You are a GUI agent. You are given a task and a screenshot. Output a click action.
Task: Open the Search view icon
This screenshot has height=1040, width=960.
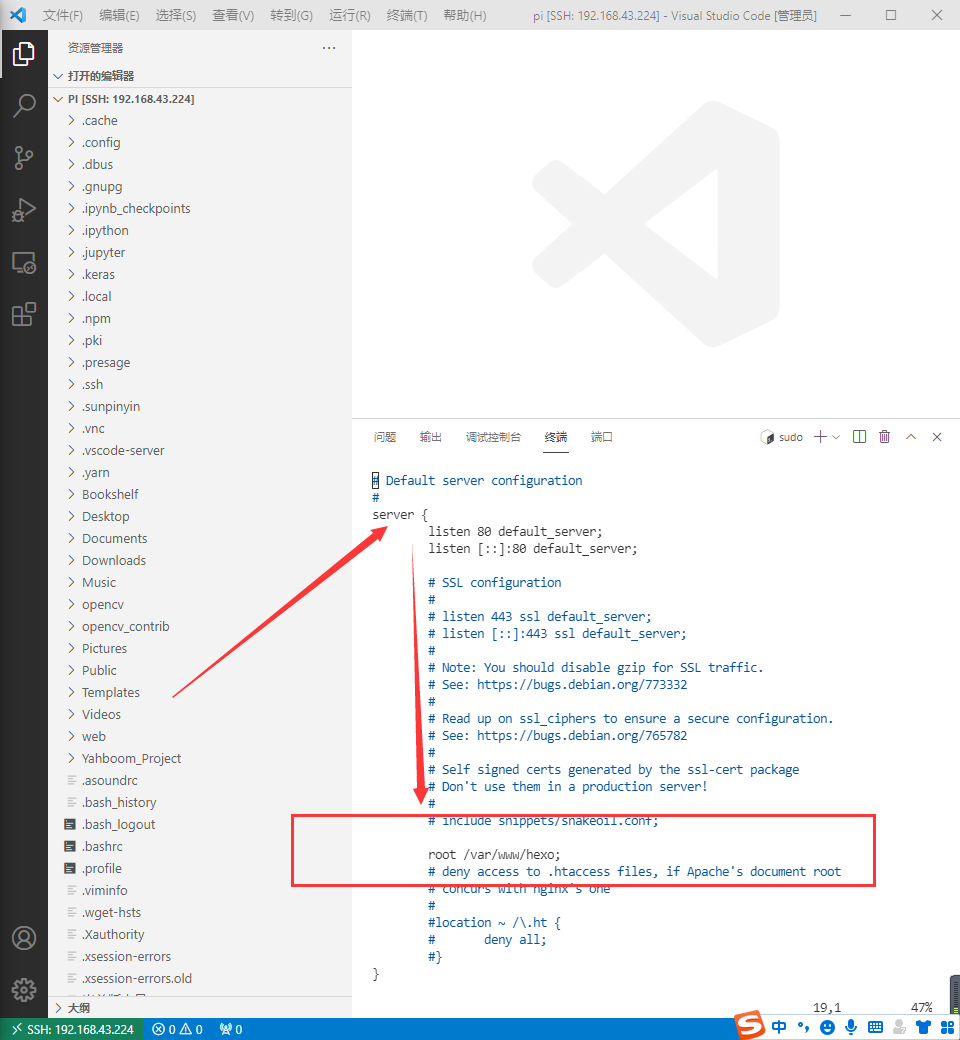[24, 105]
